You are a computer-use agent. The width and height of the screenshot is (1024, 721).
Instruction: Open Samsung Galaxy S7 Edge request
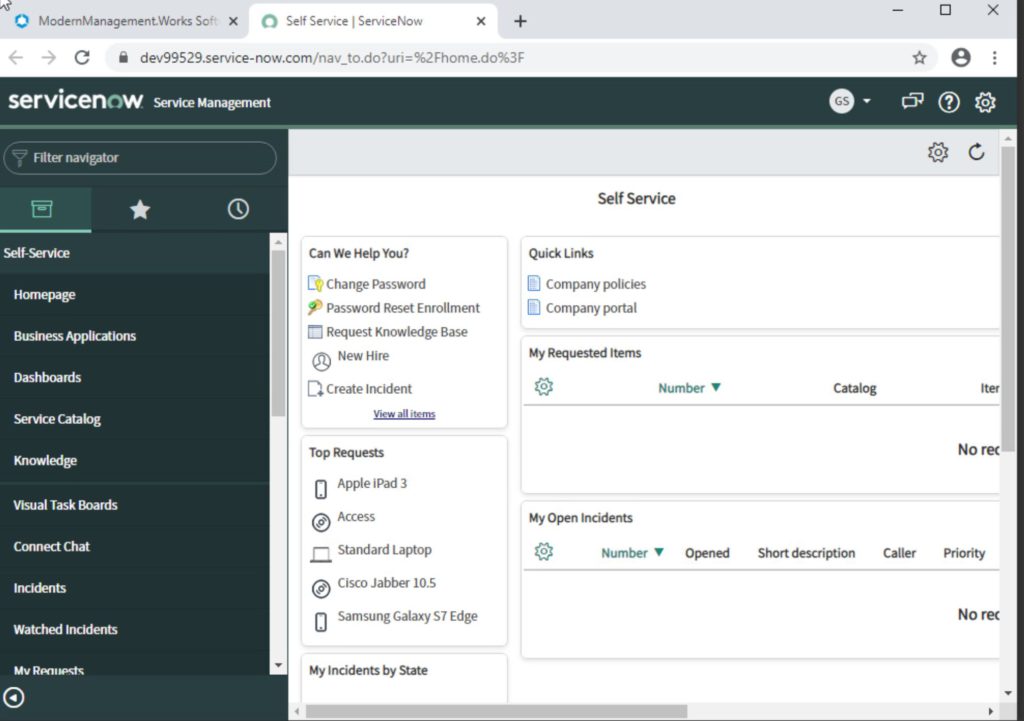(x=407, y=616)
